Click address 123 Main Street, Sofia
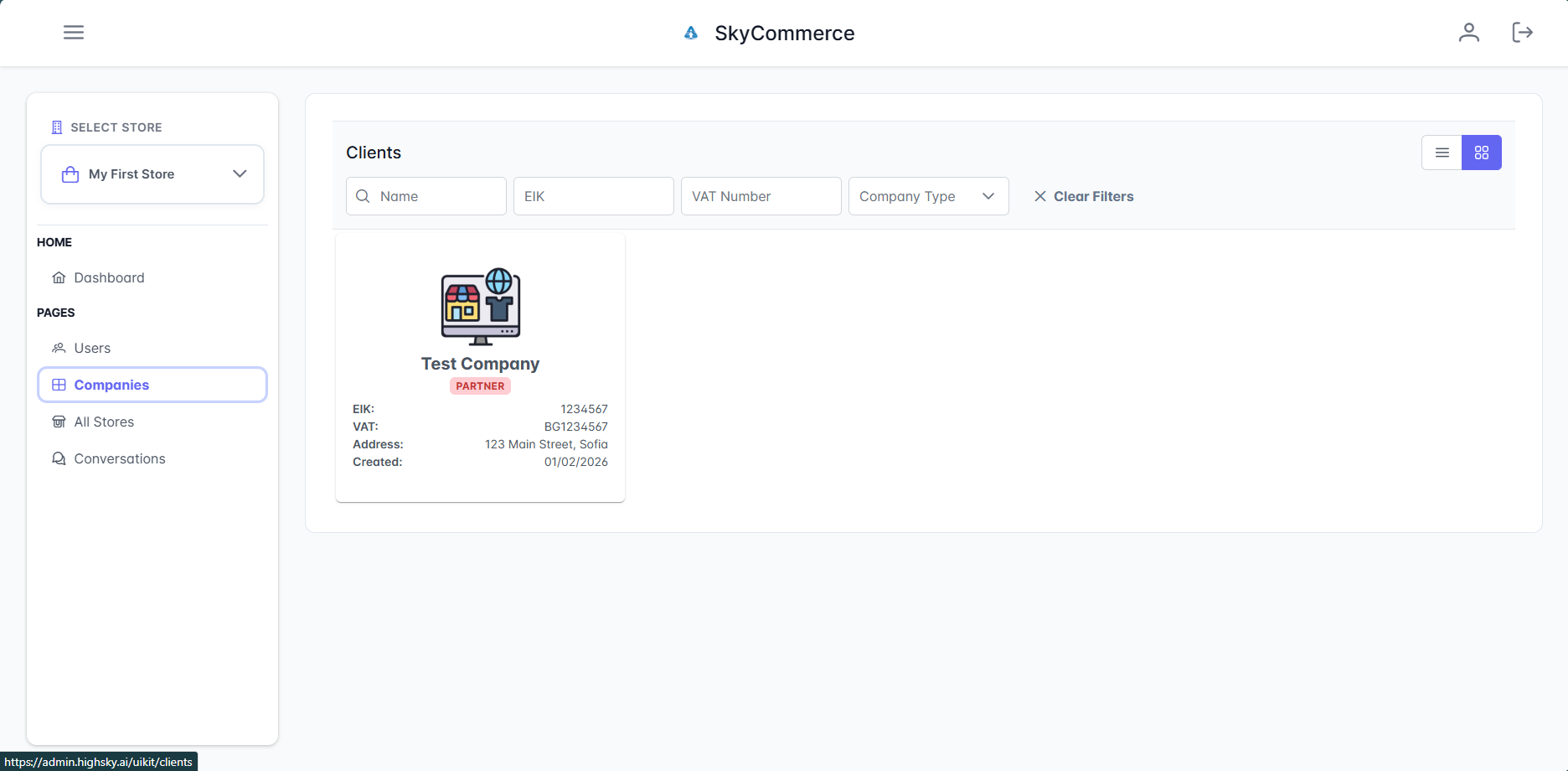This screenshot has width=1568, height=771. [546, 444]
